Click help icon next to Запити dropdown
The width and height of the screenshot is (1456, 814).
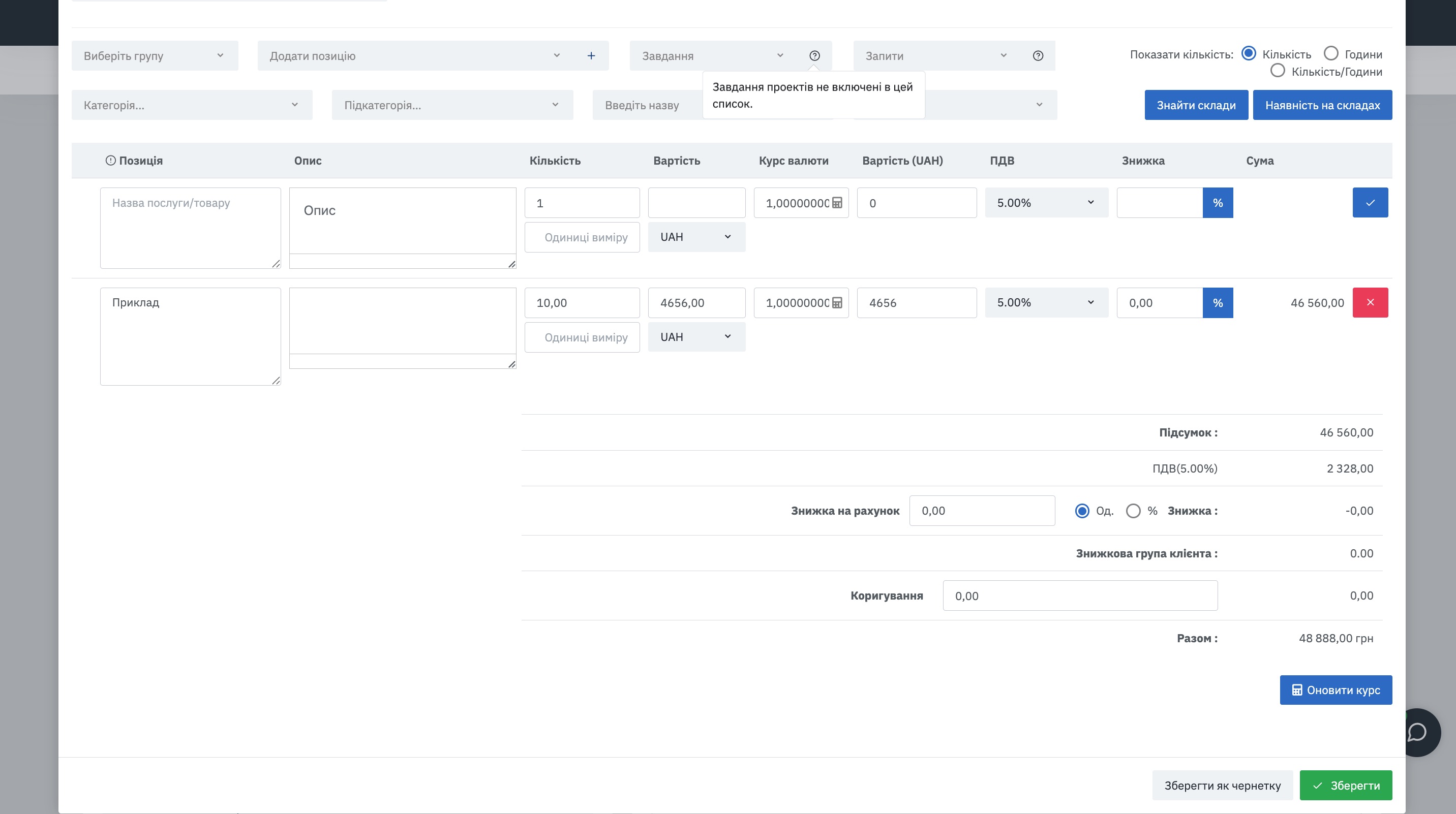1038,55
